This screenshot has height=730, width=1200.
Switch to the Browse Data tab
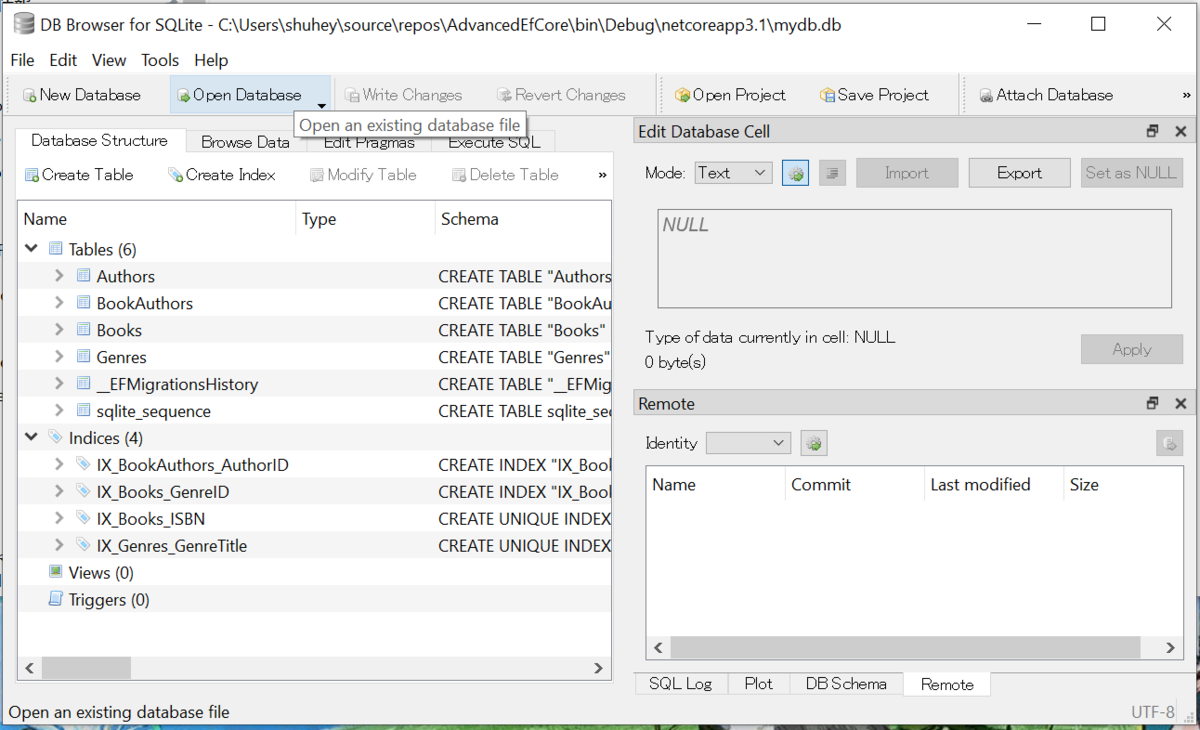pos(245,142)
